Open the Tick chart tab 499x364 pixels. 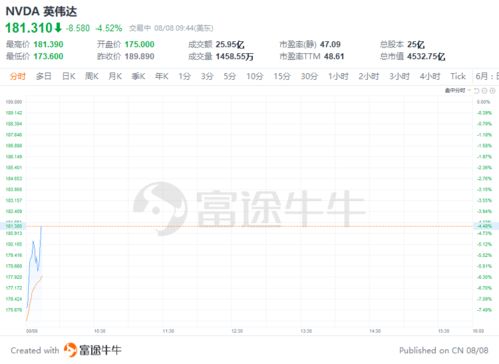pos(458,76)
